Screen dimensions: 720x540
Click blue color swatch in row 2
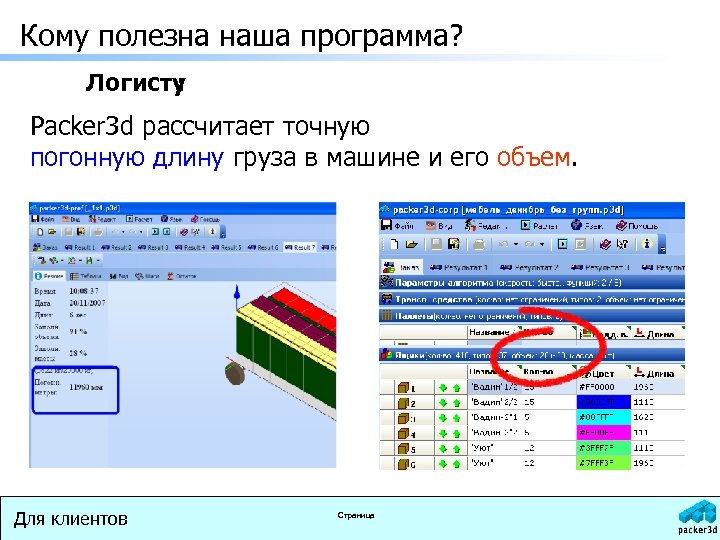pos(603,402)
